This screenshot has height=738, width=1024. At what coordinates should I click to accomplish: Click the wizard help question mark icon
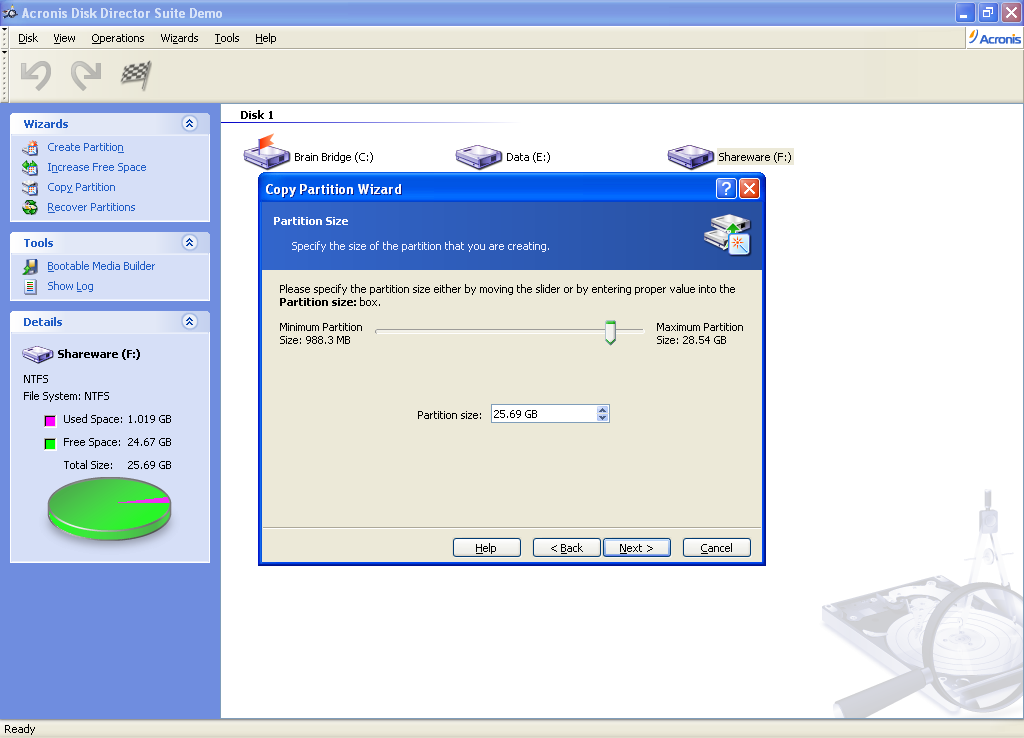coord(726,189)
